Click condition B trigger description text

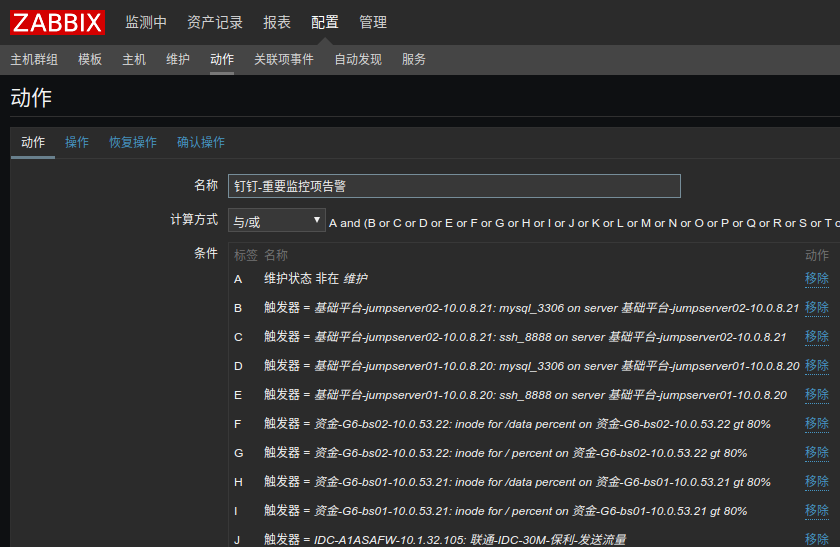[x=531, y=308]
